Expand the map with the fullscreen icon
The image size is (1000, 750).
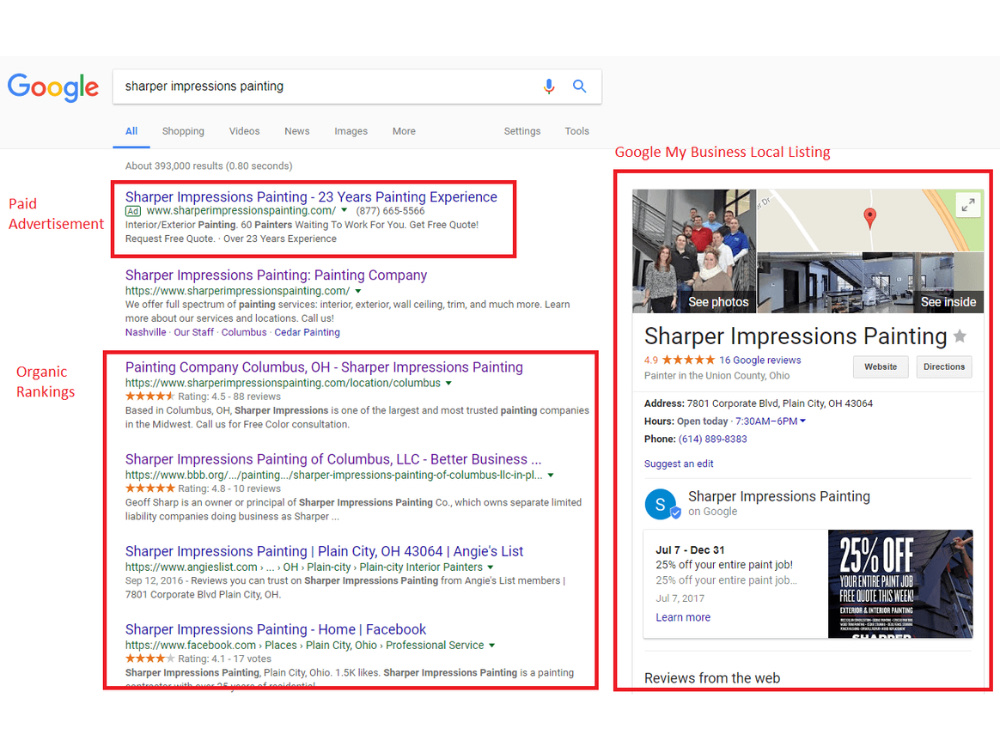click(x=968, y=205)
